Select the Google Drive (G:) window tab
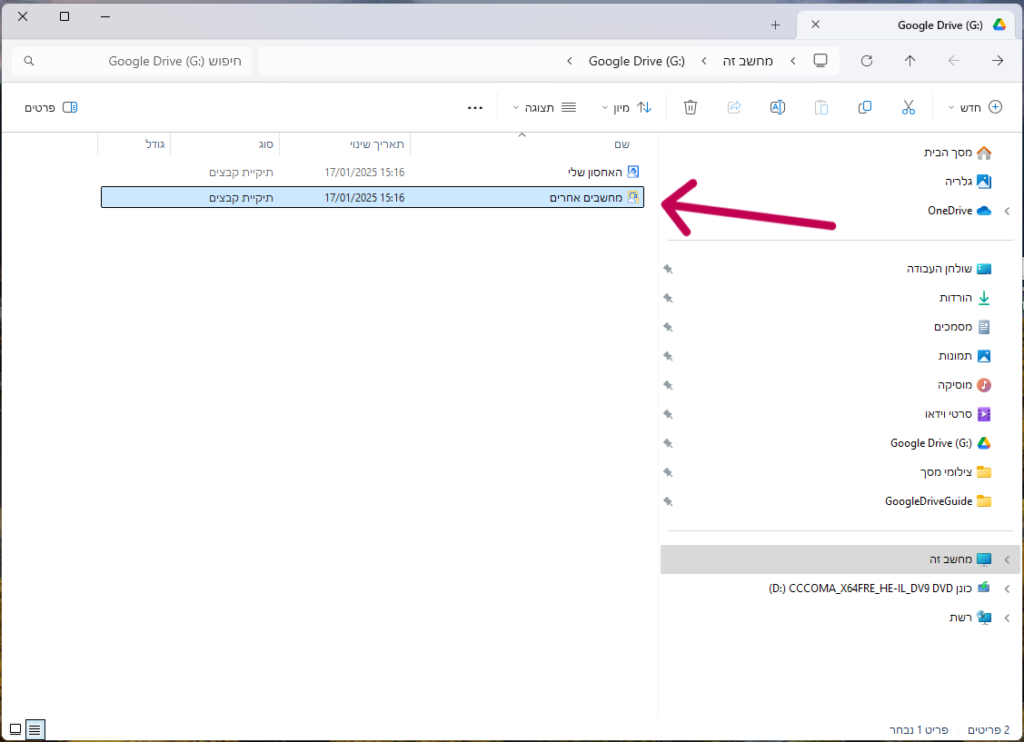Viewport: 1024px width, 742px height. pos(908,25)
